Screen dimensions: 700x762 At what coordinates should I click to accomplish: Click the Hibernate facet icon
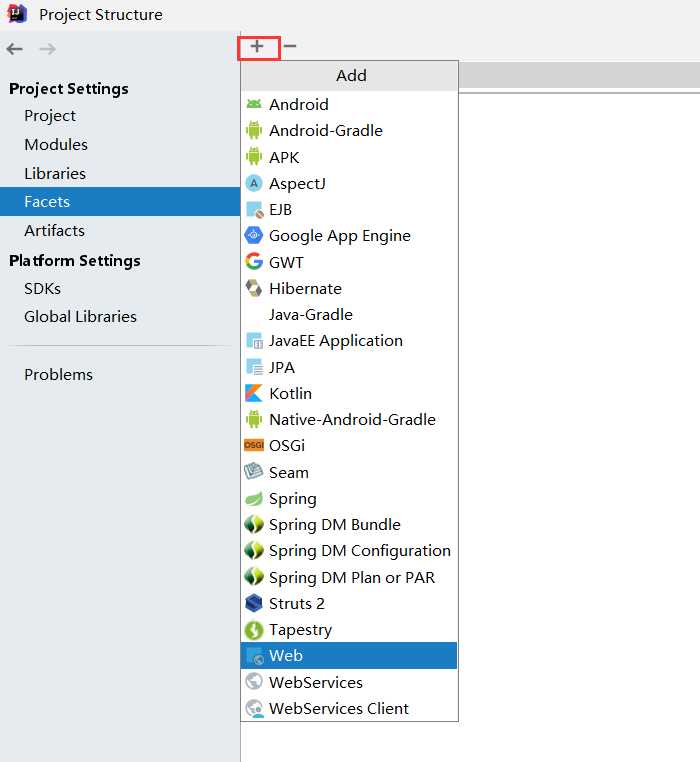tap(254, 288)
